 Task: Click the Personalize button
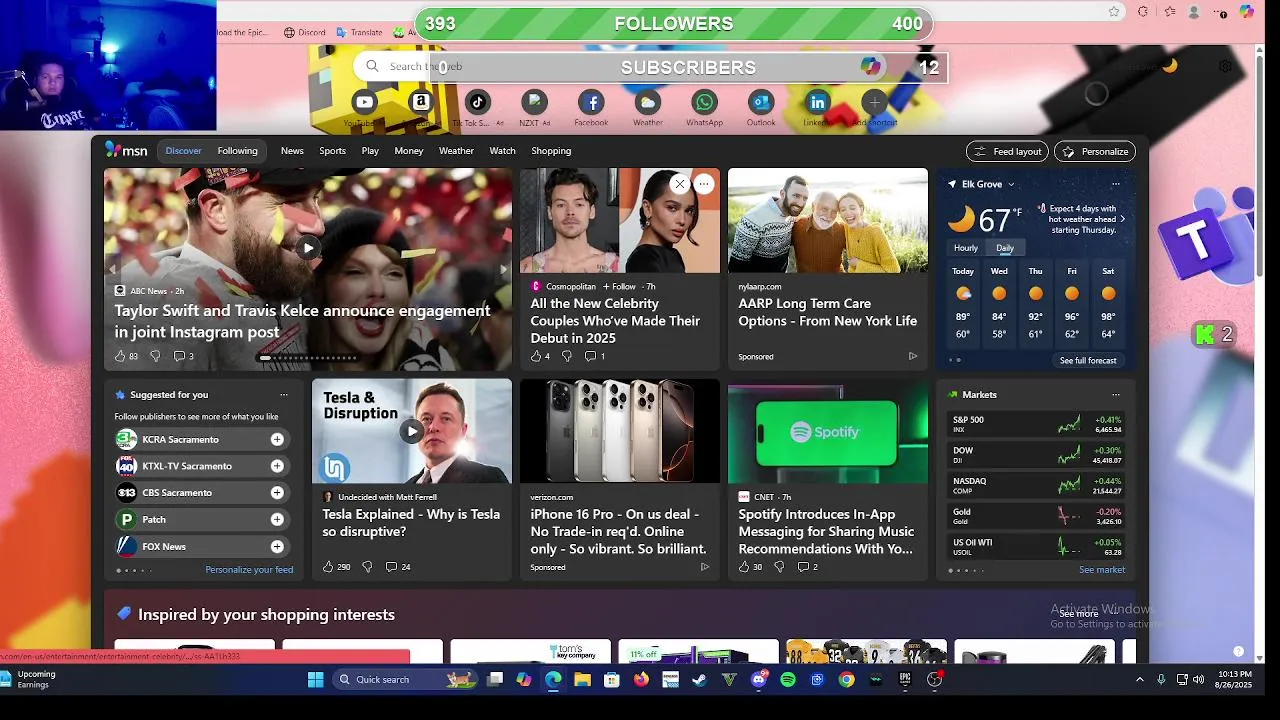click(1095, 151)
